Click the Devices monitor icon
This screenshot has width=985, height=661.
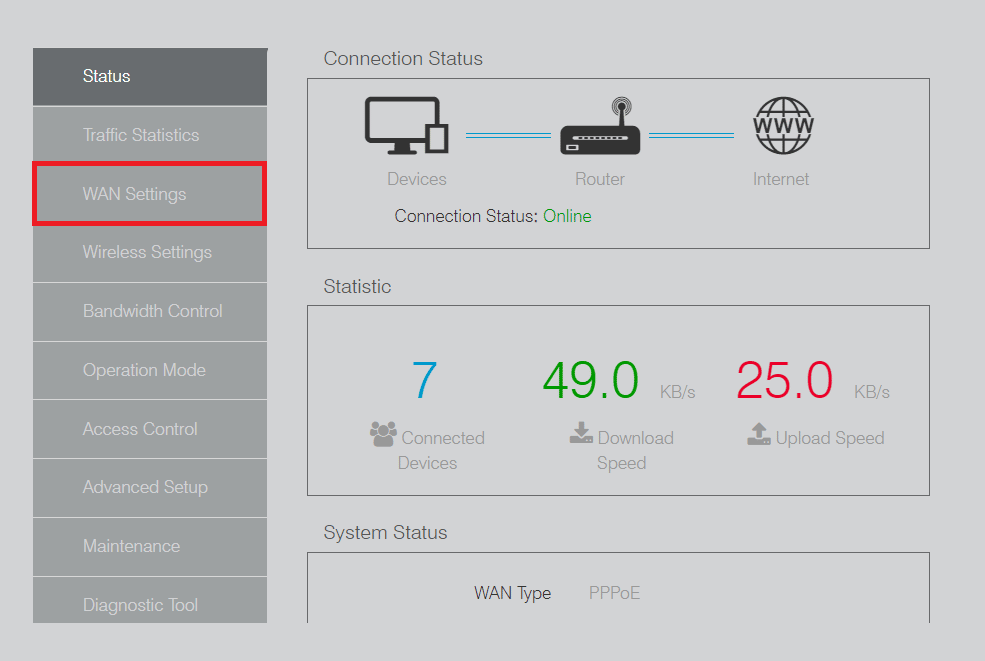404,125
